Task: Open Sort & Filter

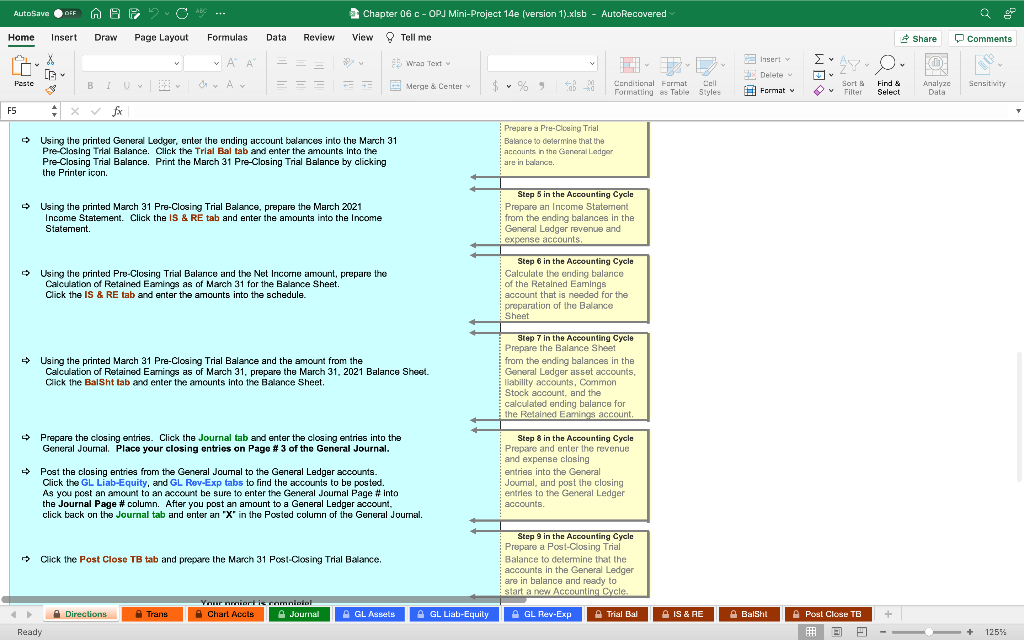Action: click(853, 76)
